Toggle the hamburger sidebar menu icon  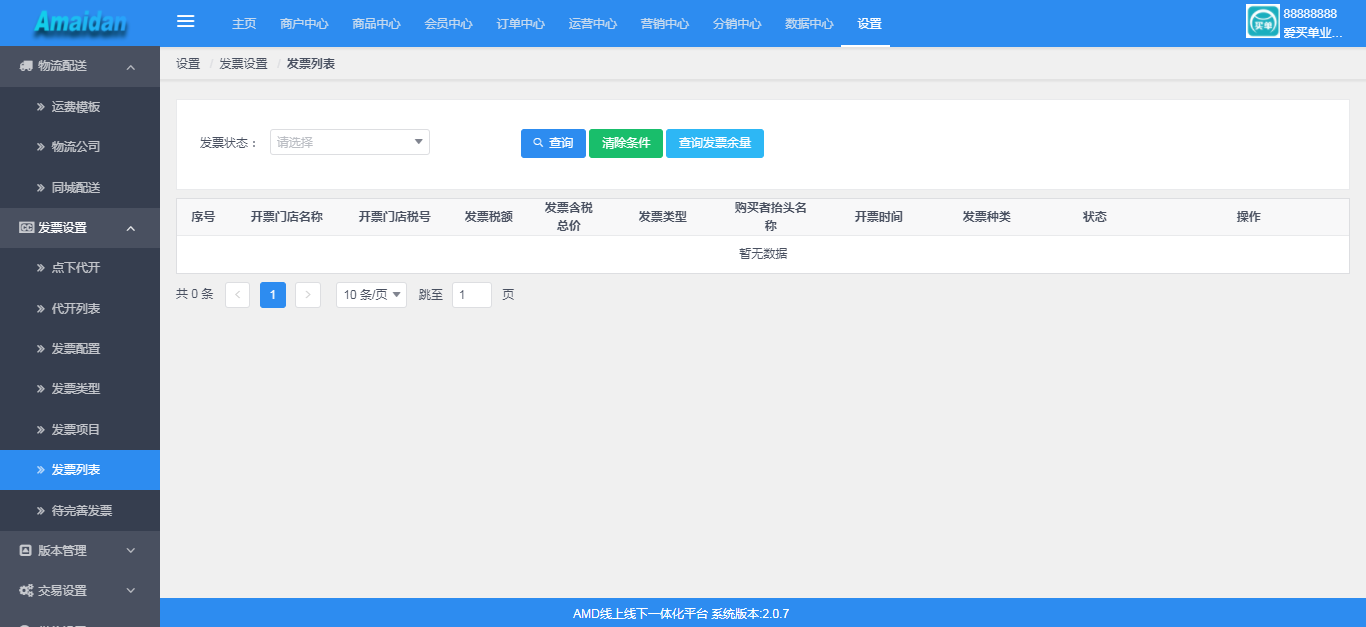(x=185, y=22)
